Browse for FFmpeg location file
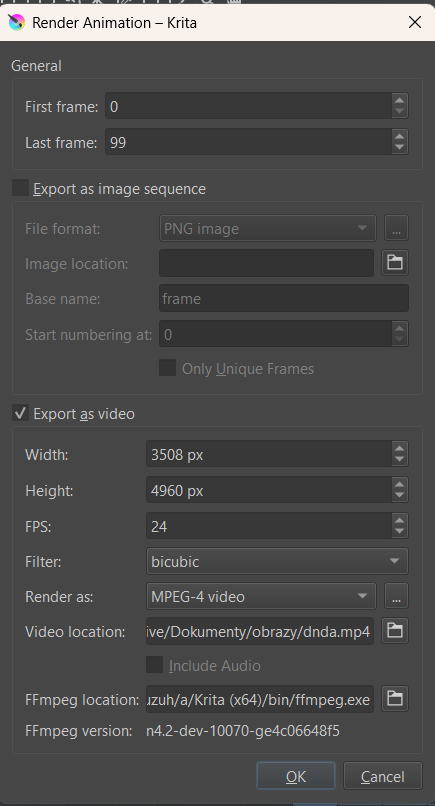Viewport: 435px width, 806px height. [395, 699]
